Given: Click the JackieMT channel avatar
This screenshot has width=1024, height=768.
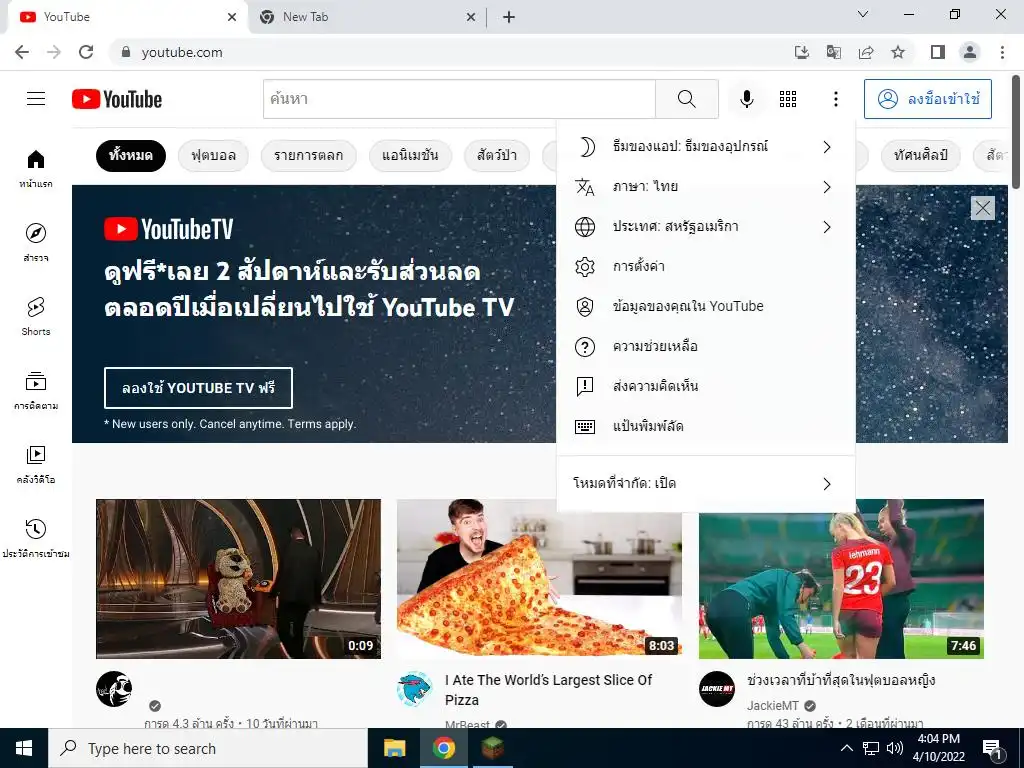Looking at the screenshot, I should (716, 689).
